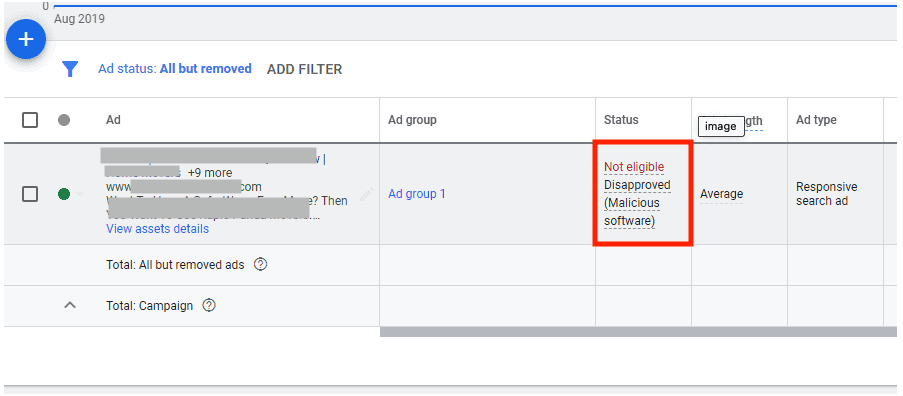Click the horizontal table scrollbar
Viewport: 903px width, 396px height.
click(638, 332)
